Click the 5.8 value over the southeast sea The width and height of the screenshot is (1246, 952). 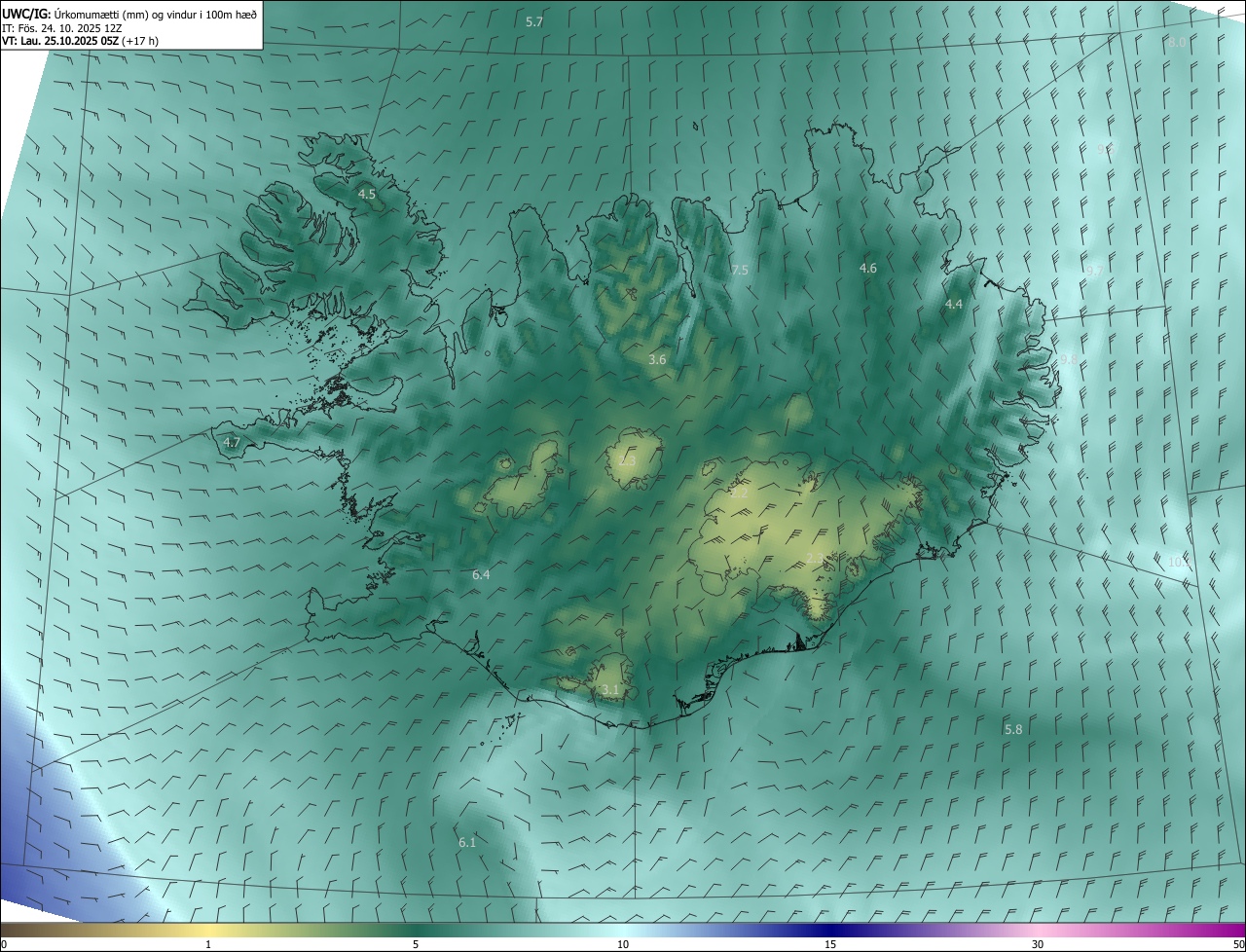click(1013, 730)
